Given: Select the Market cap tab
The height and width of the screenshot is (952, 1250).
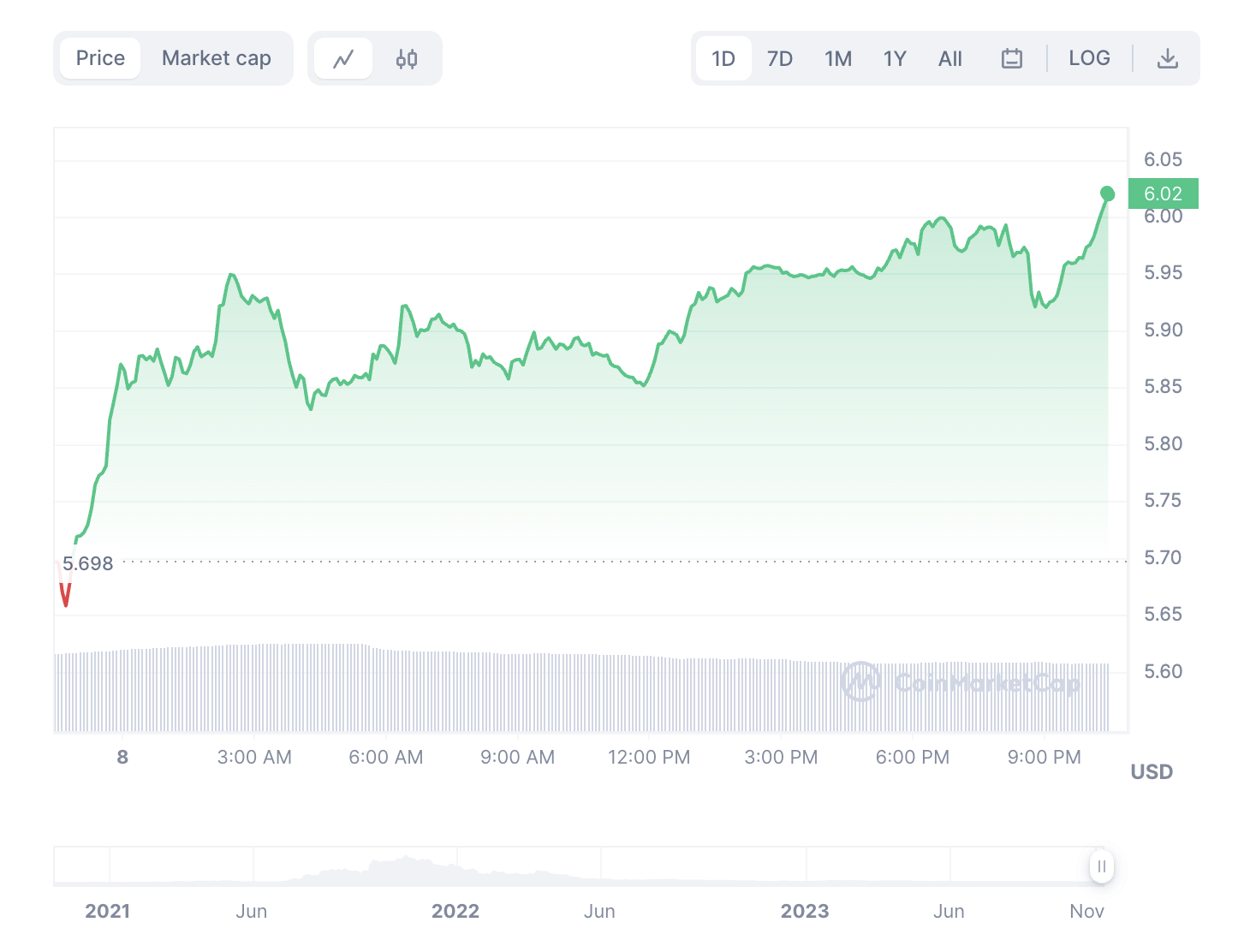Looking at the screenshot, I should point(217,59).
